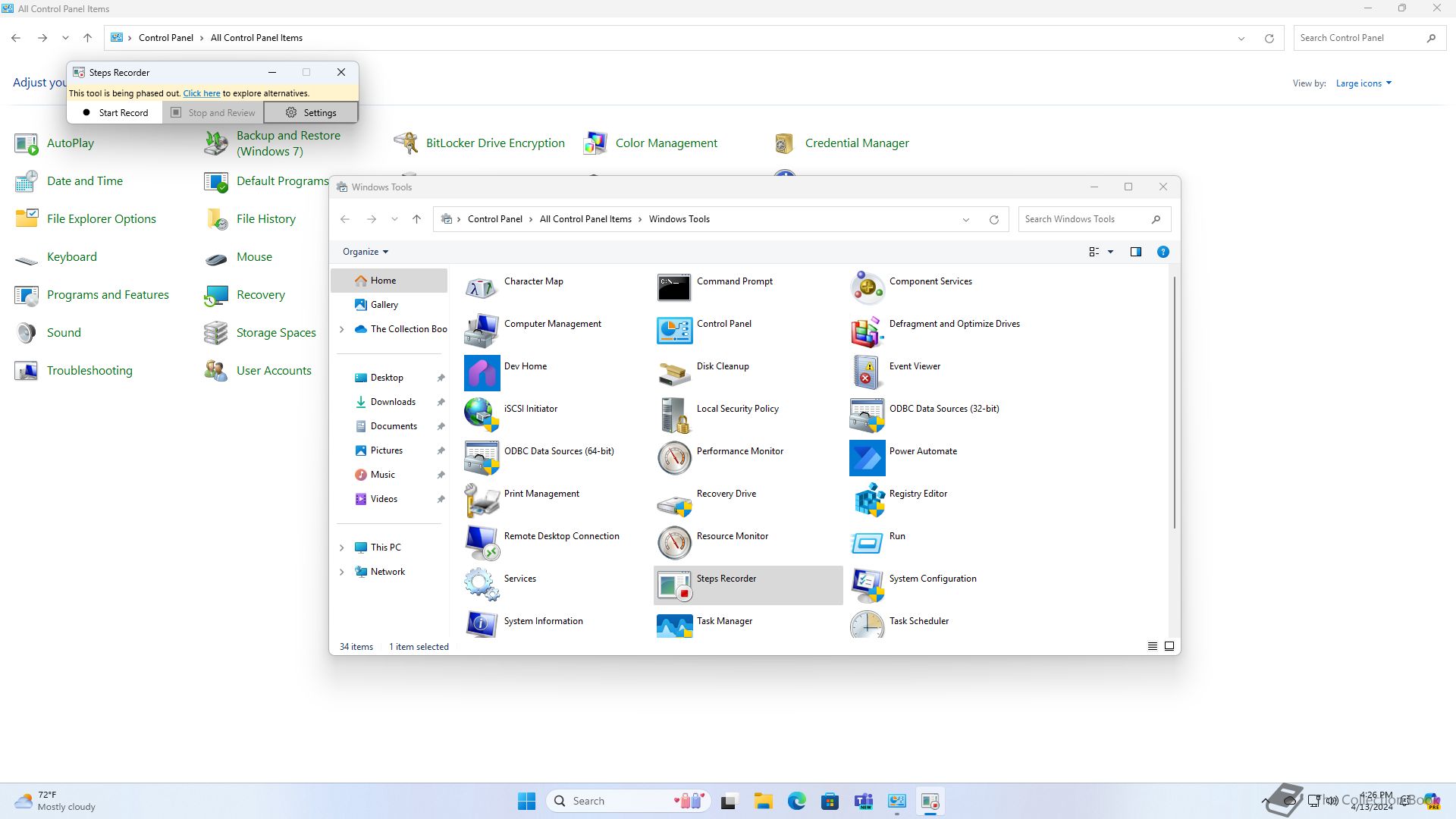Click the Search Windows Tools field
The height and width of the screenshot is (819, 1456).
click(1094, 219)
